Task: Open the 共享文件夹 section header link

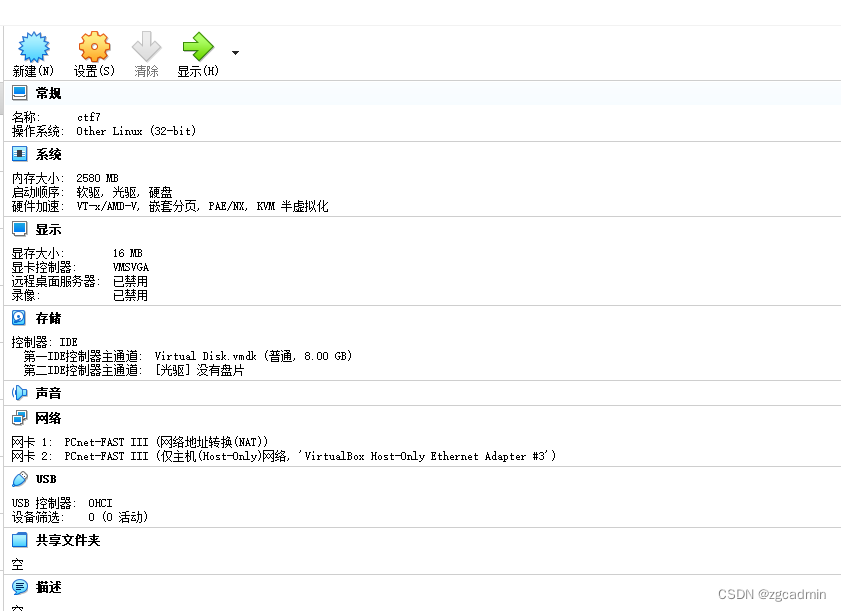Action: pos(68,540)
